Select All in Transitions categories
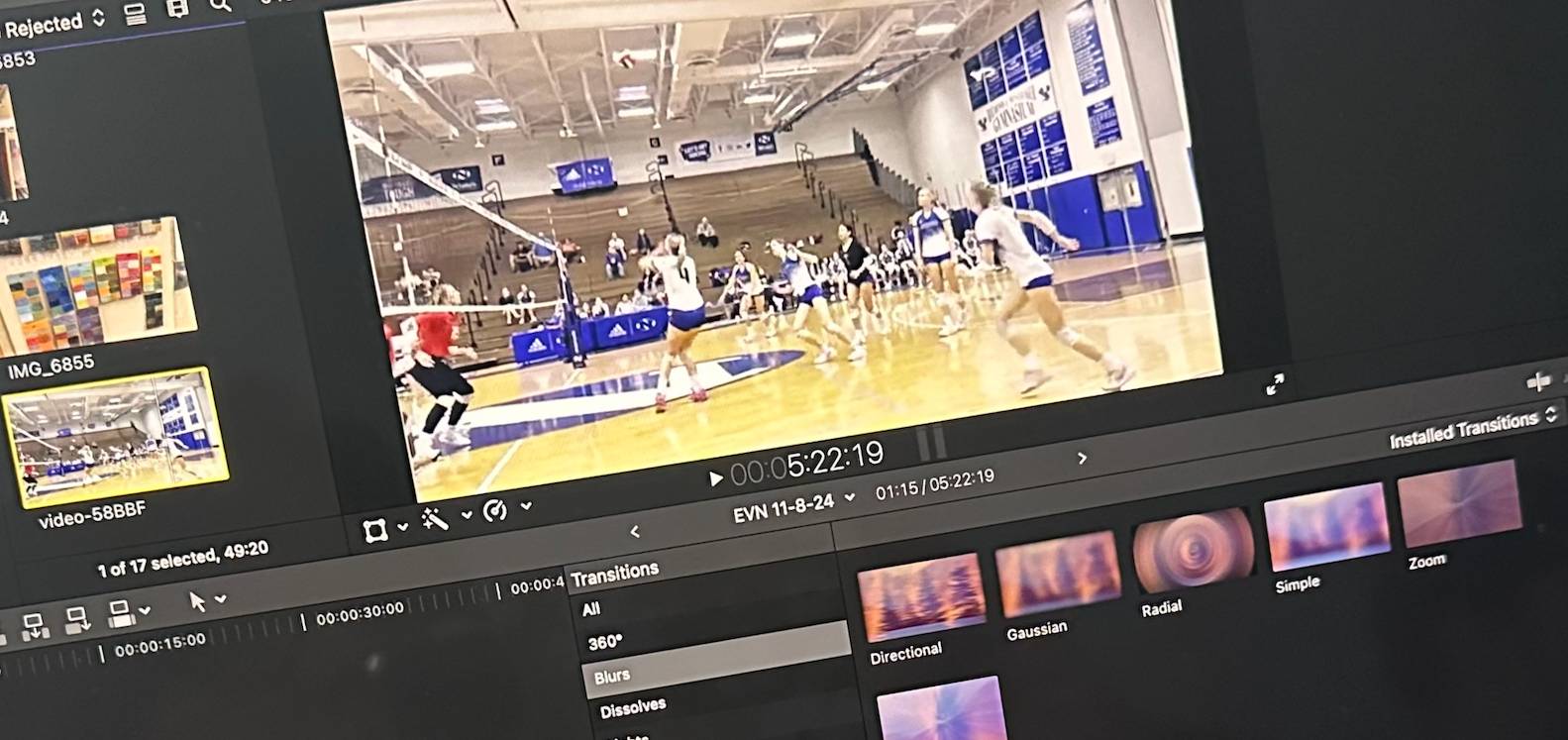 [x=591, y=608]
